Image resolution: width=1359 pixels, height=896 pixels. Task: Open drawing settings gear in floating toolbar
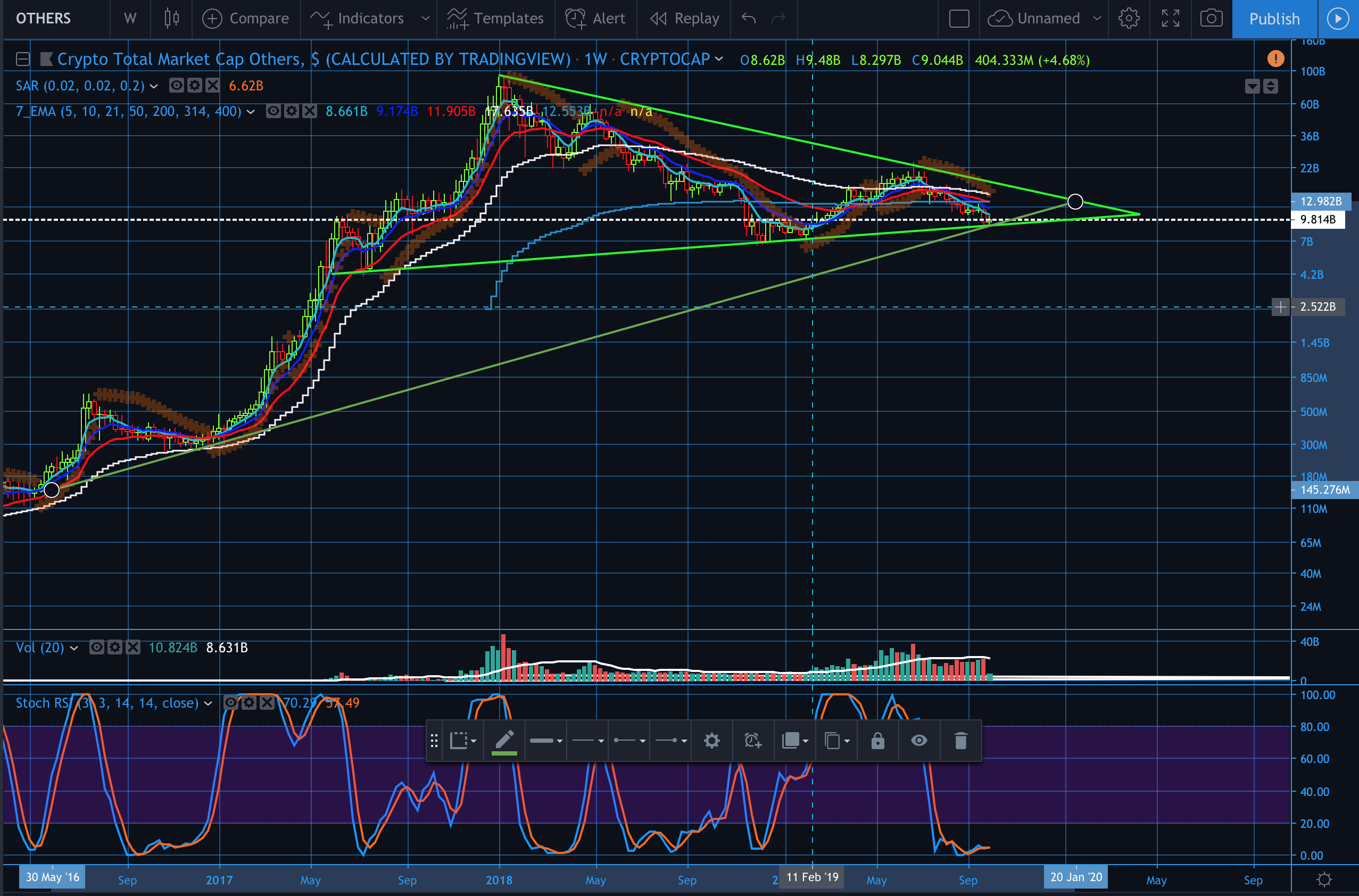[711, 741]
